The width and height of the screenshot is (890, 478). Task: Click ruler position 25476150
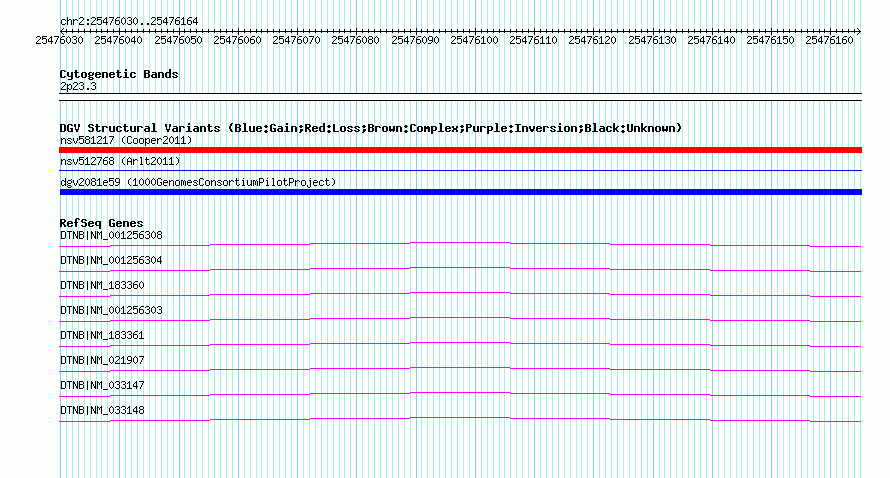click(x=770, y=40)
